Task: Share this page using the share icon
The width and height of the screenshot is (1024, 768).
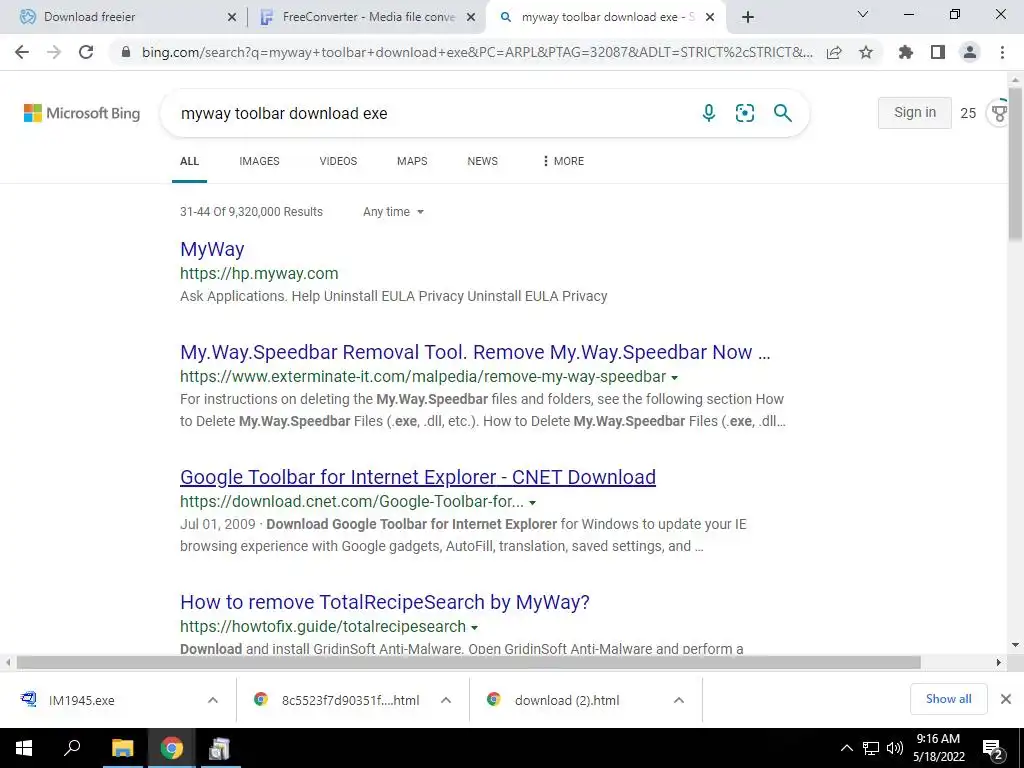Action: [834, 52]
